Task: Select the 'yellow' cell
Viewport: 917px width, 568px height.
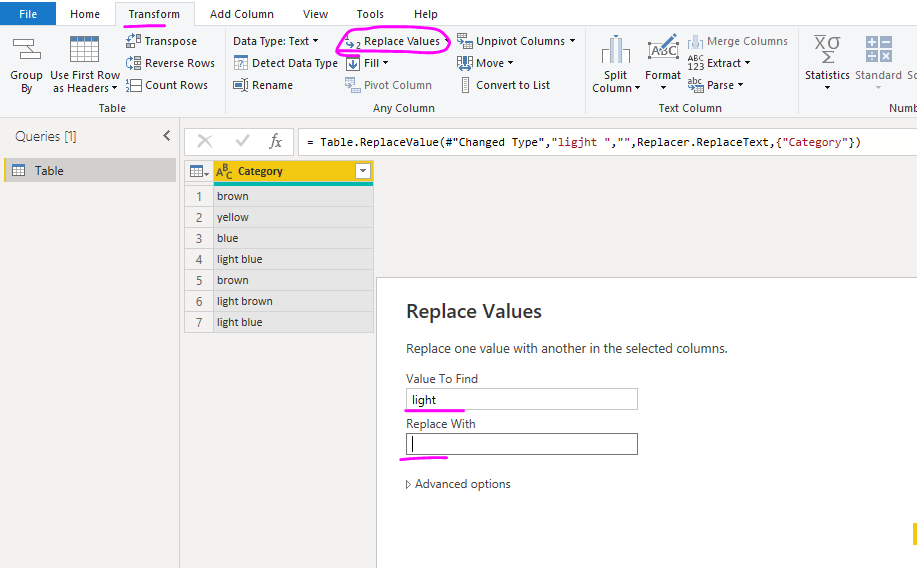Action: tap(293, 217)
